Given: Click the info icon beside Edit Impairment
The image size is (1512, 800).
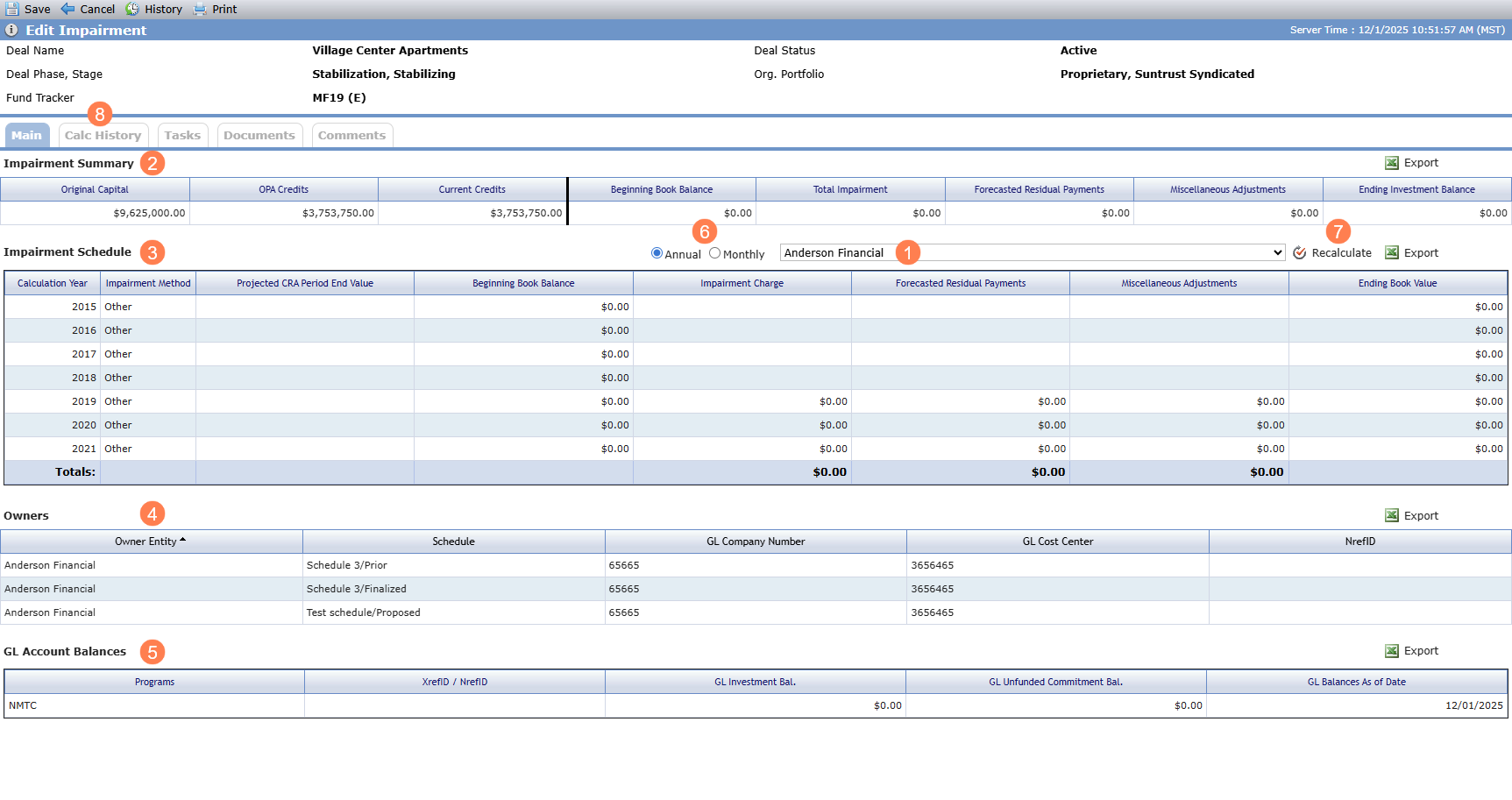Looking at the screenshot, I should tap(11, 30).
